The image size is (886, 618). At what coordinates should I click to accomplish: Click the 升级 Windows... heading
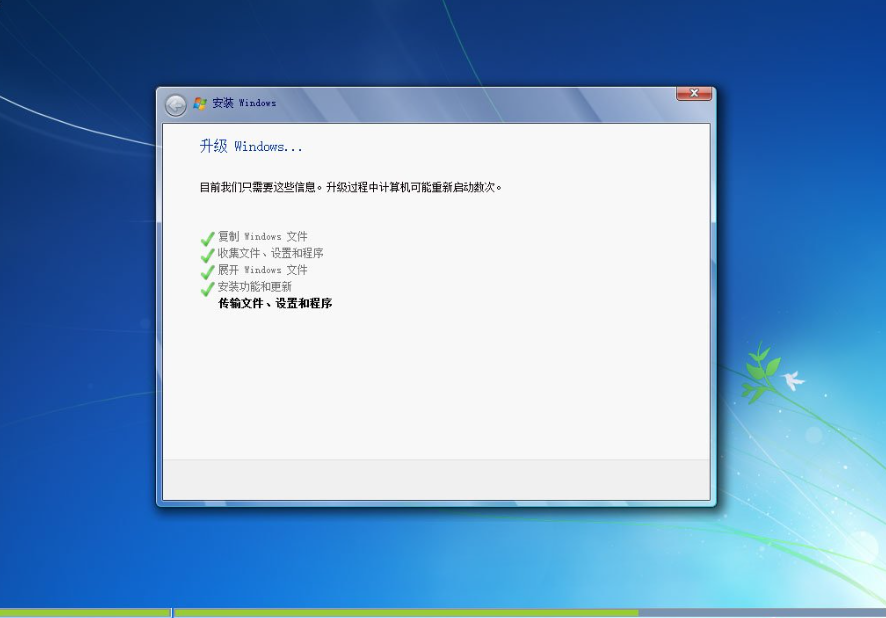click(x=251, y=146)
